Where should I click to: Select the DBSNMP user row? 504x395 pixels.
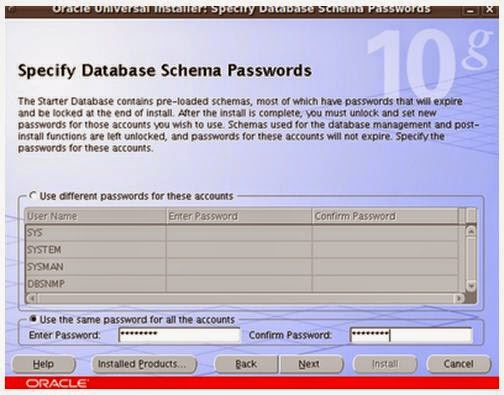pyautogui.click(x=242, y=284)
